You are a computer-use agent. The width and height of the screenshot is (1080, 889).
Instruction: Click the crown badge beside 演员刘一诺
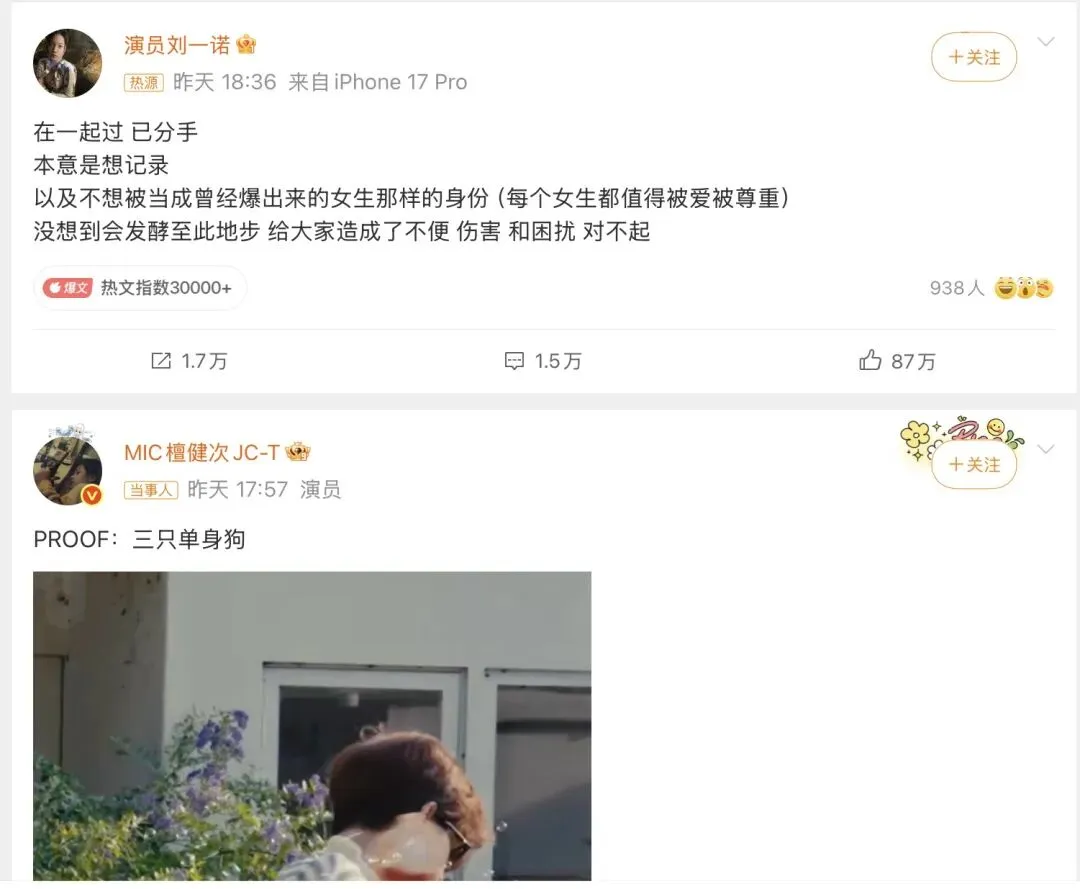click(246, 45)
